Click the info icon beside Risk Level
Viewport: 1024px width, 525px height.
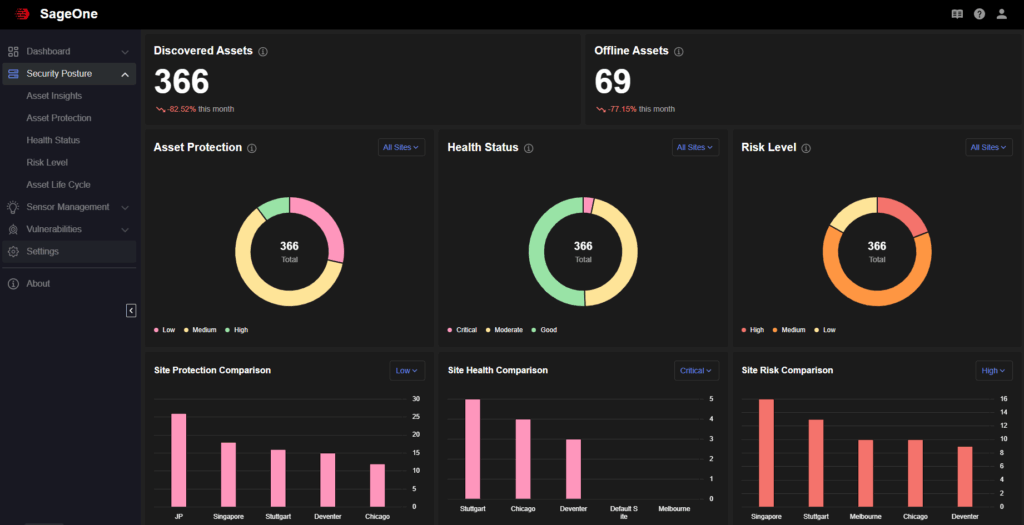pyautogui.click(x=806, y=148)
